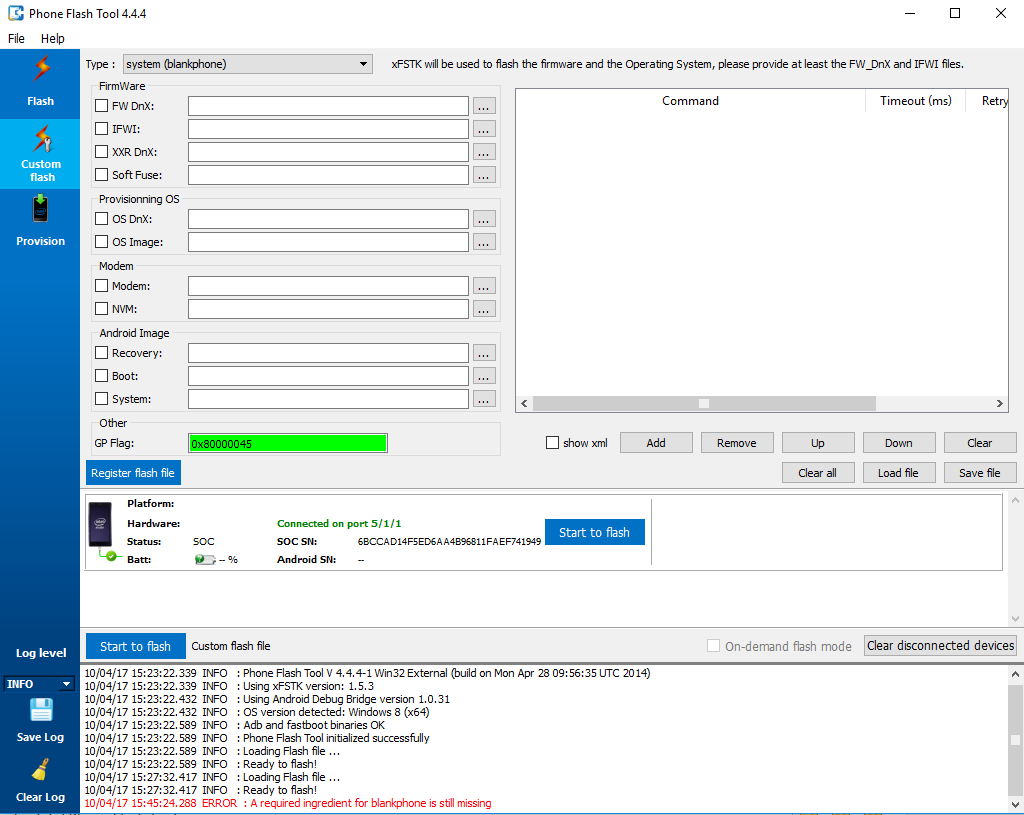Click the Timeout (ms) column header

click(916, 101)
